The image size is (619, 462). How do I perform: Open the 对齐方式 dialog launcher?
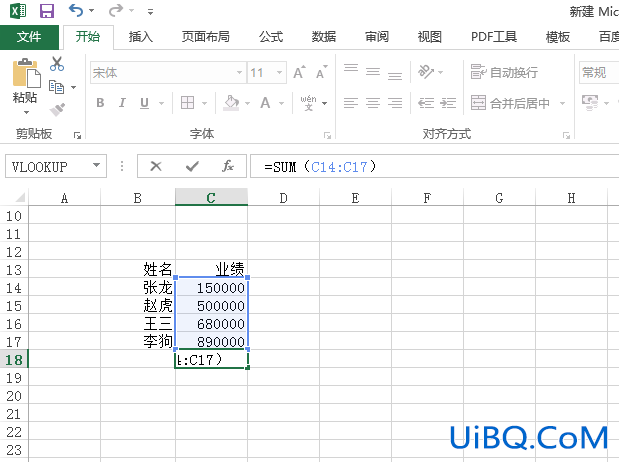click(566, 135)
